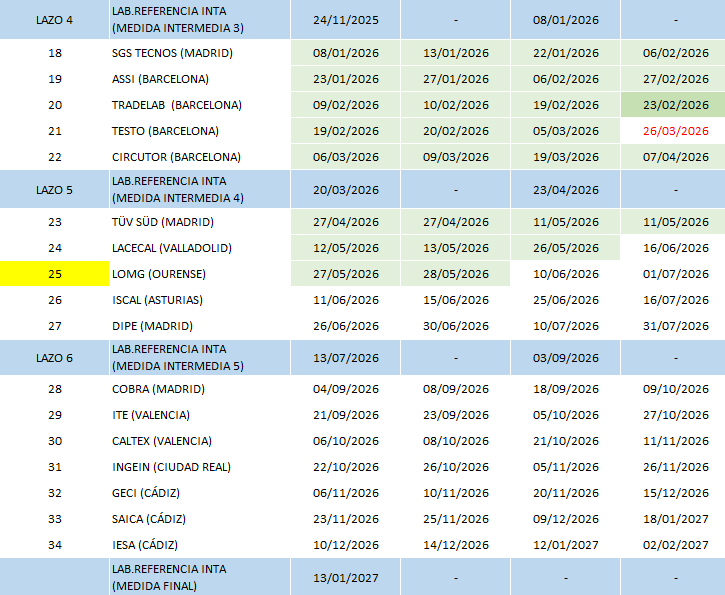725x595 pixels.
Task: Click the IESA (CÁDIZ) cell
Action: 199,545
